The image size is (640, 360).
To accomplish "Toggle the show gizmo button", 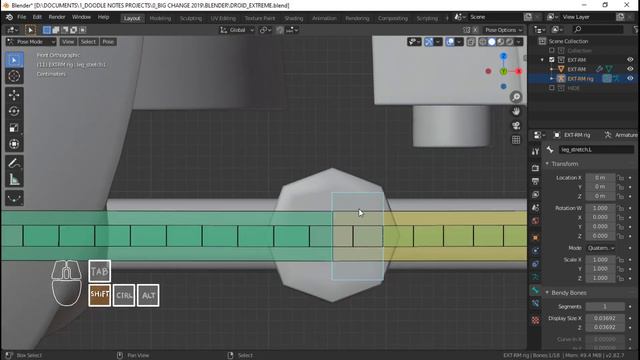I will pos(429,42).
